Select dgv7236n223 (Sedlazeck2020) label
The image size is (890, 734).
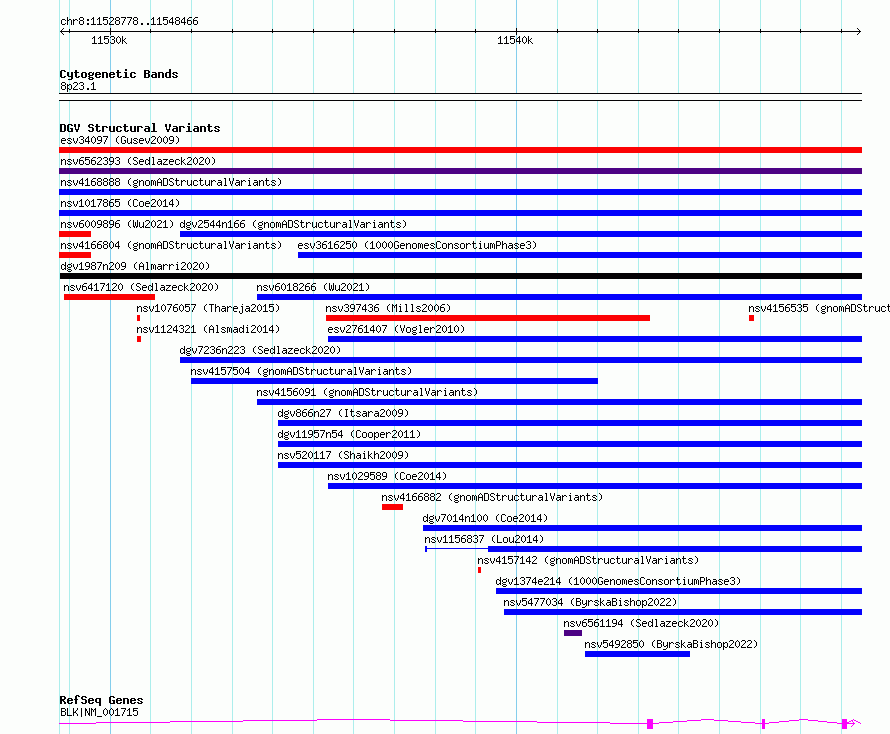[x=260, y=350]
